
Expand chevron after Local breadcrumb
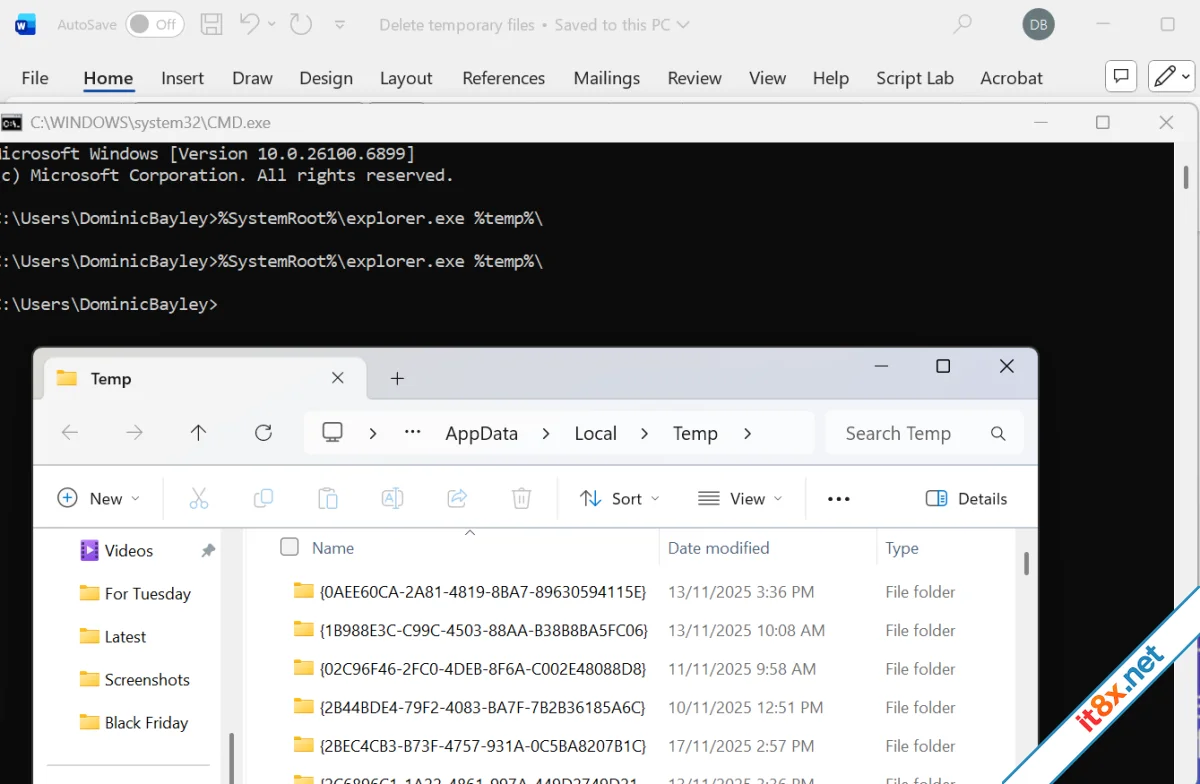(x=644, y=433)
